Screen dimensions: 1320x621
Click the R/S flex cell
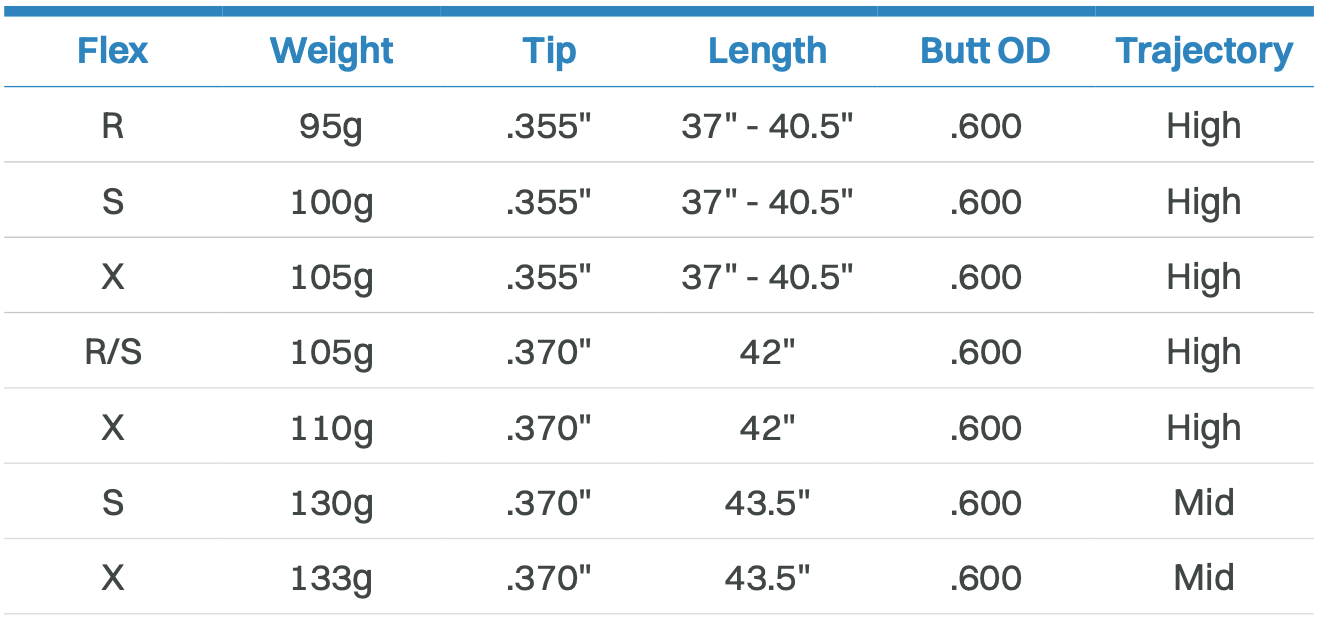pyautogui.click(x=113, y=352)
